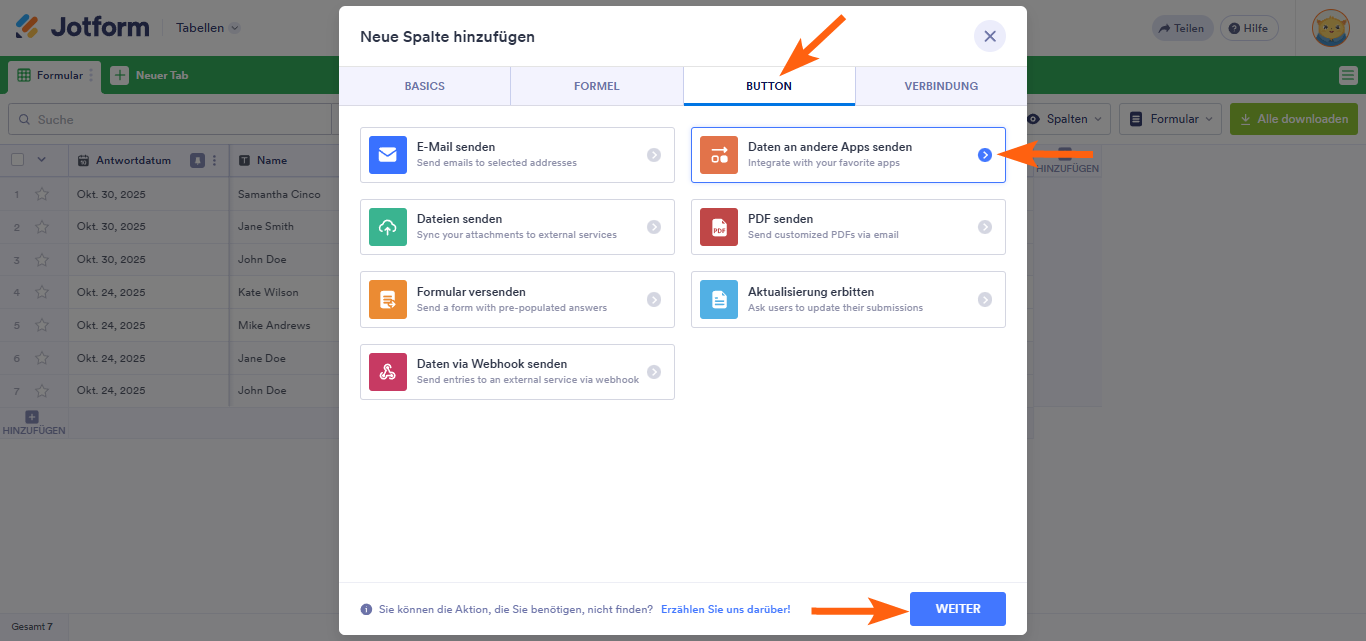Open the Formular dropdown near Alle downloaden

point(1170,118)
